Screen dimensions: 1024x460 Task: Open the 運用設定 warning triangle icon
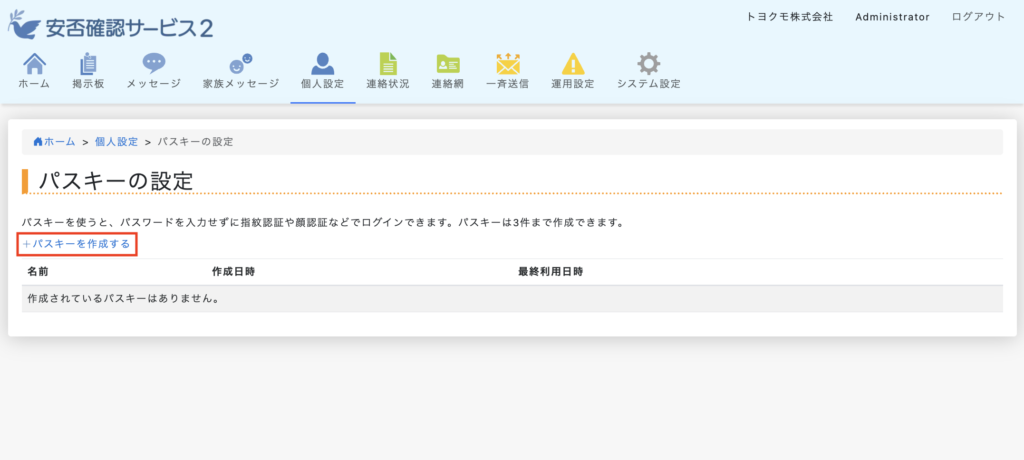tap(573, 64)
